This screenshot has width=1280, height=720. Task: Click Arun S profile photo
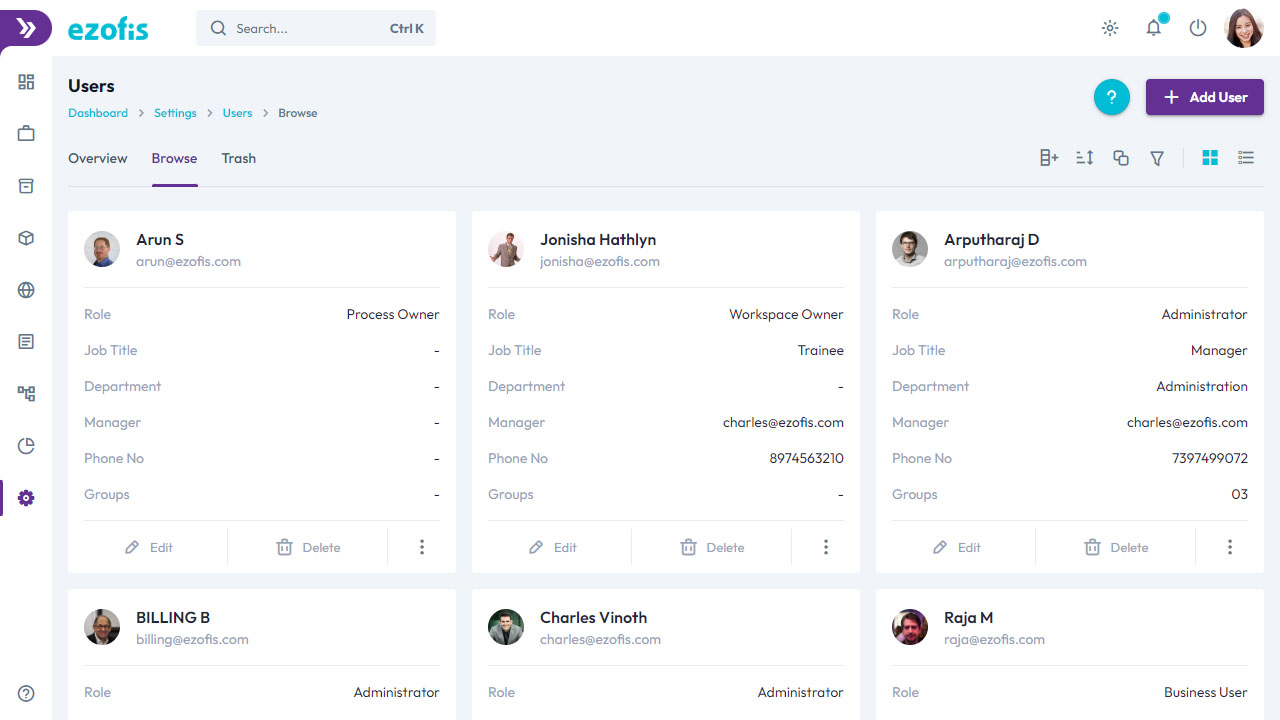(102, 249)
